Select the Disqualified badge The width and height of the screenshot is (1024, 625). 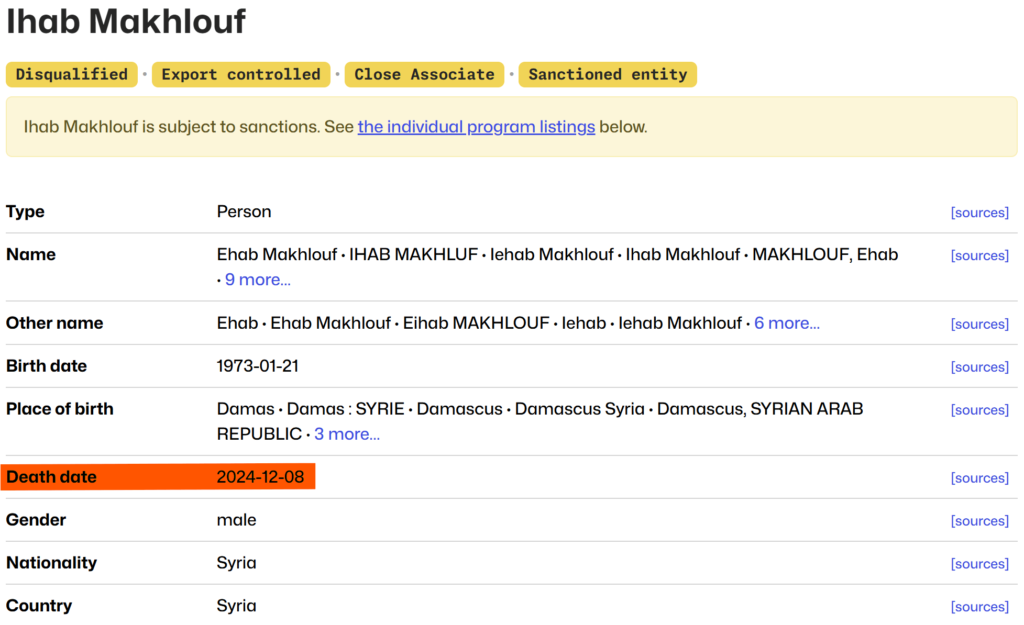coord(71,74)
